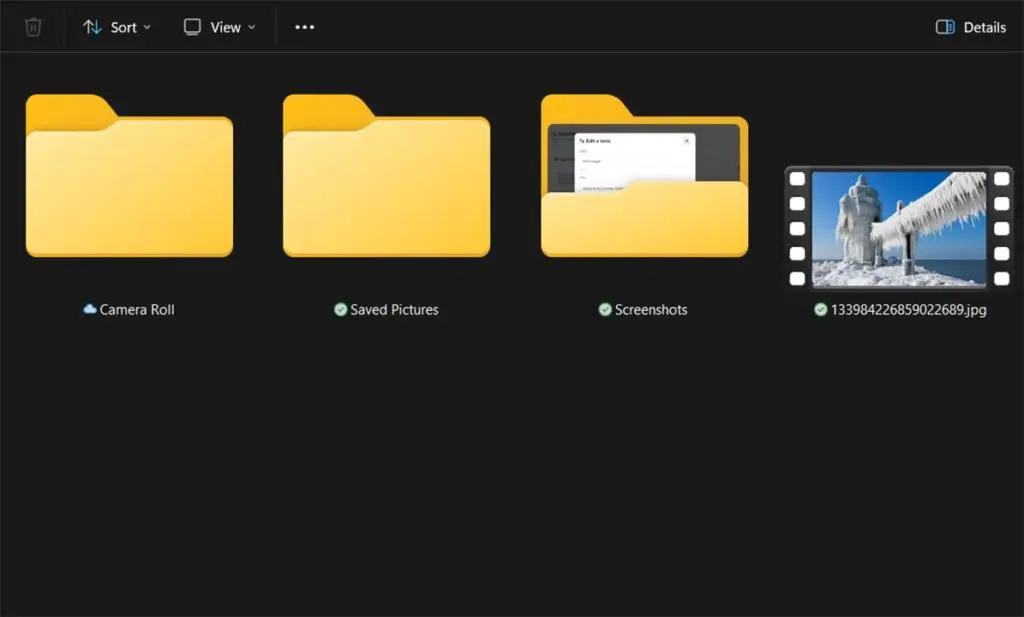Click green sync checkmark beside Screenshots
1024x617 pixels.
click(605, 309)
